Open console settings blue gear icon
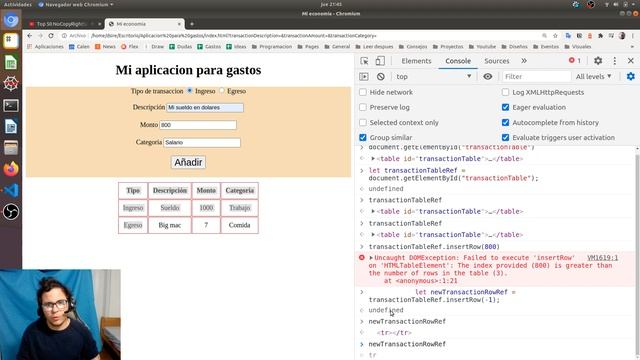Viewport: 640px width, 360px height. coord(631,76)
